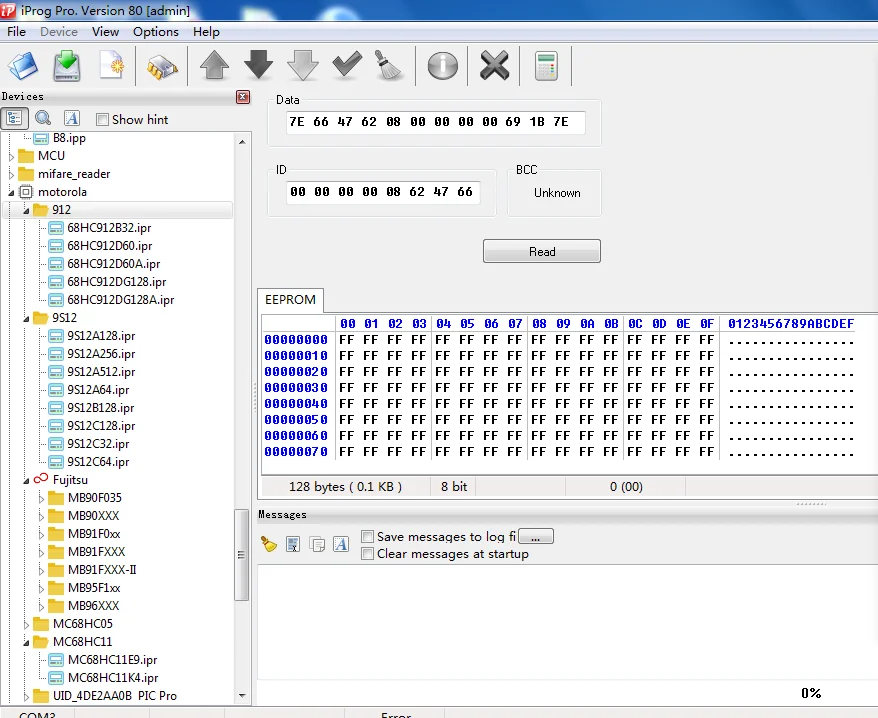Expand the MB90F035 folder
The image size is (878, 718).
[41, 498]
